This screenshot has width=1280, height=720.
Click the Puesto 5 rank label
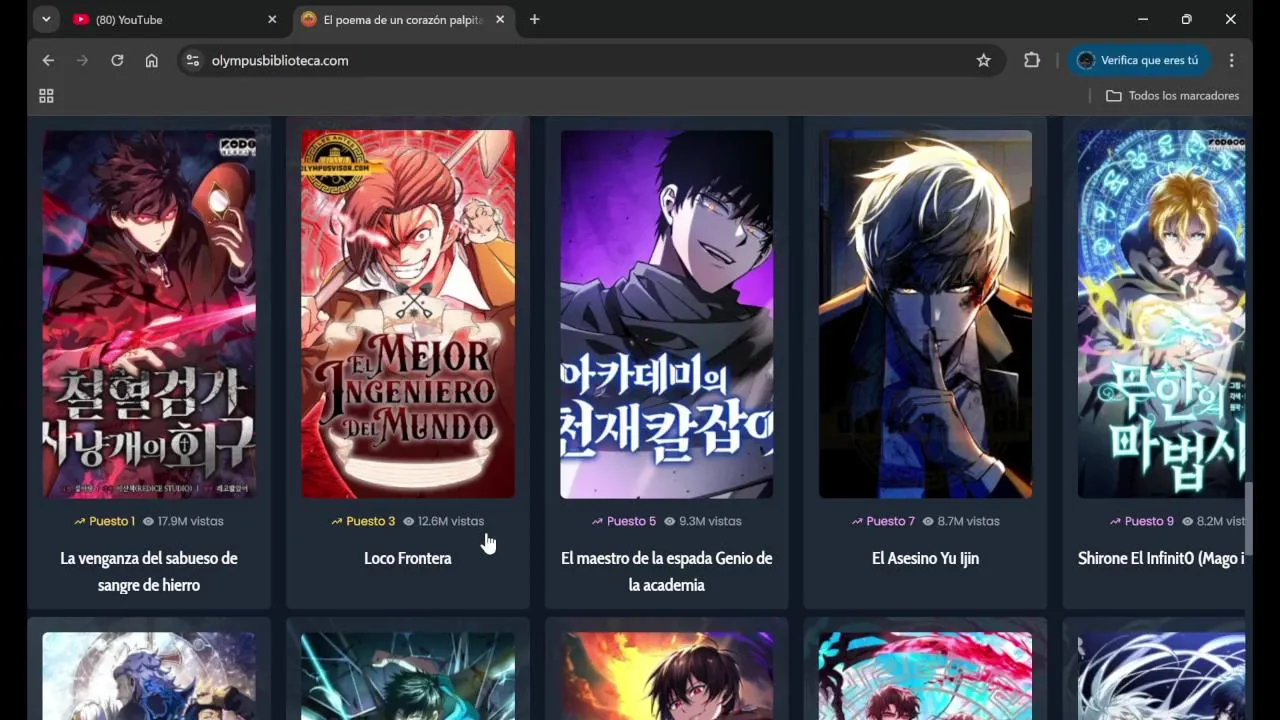[x=623, y=521]
